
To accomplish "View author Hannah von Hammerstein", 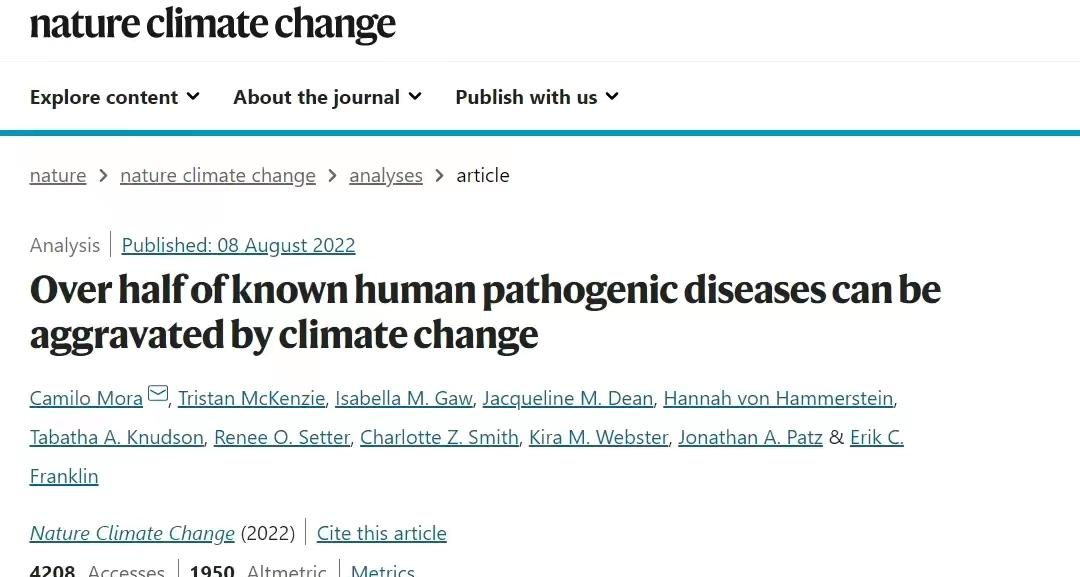I will pyautogui.click(x=778, y=398).
